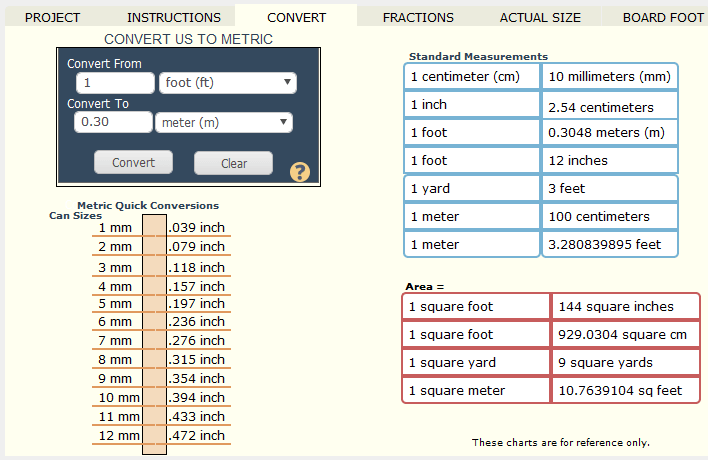The height and width of the screenshot is (460, 708).
Task: Open the ACTUAL SIZE tab
Action: pos(541,17)
